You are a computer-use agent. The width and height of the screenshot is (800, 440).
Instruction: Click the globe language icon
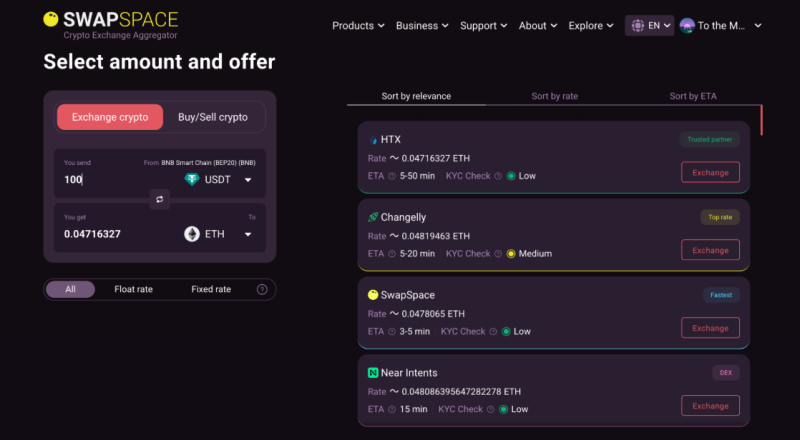coord(638,25)
